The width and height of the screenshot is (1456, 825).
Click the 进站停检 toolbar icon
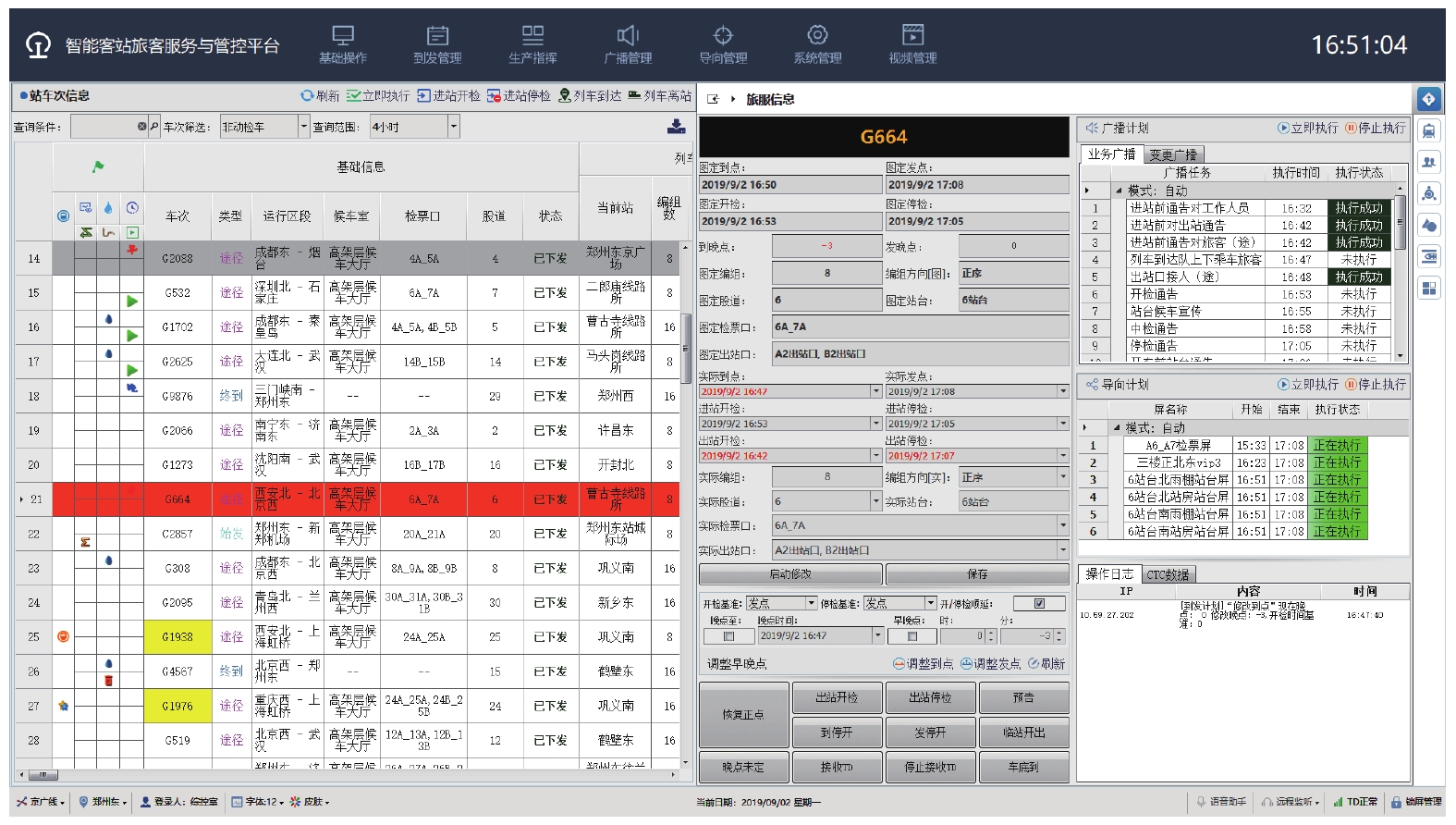[x=494, y=96]
